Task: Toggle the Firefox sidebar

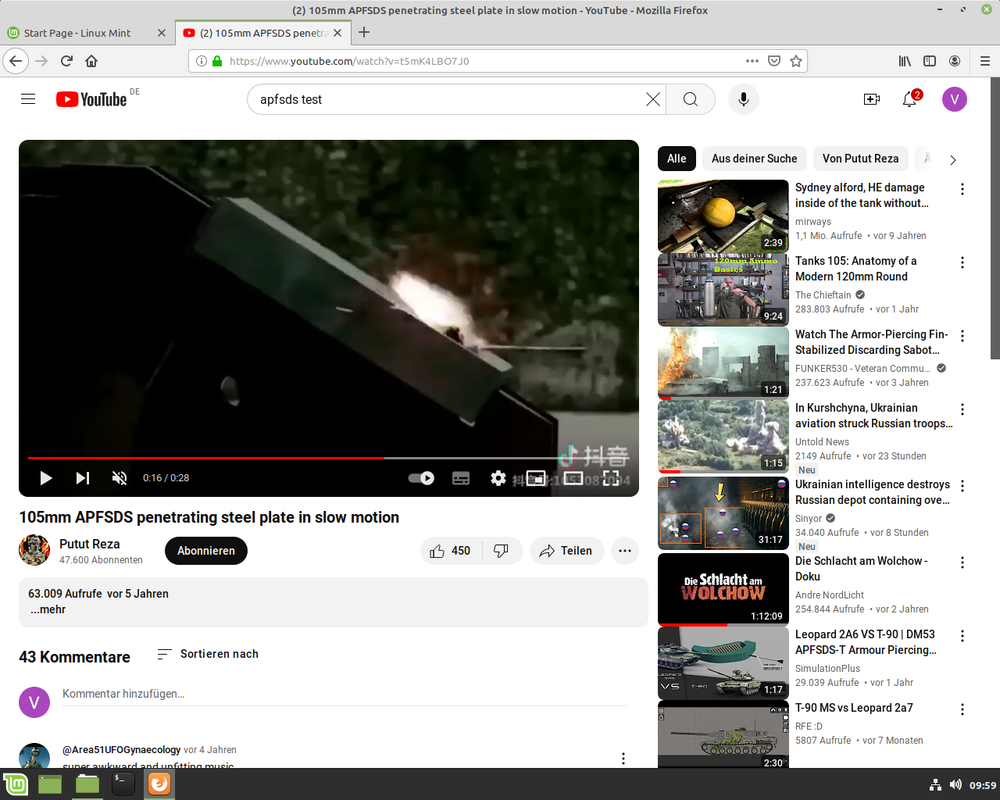Action: click(929, 61)
